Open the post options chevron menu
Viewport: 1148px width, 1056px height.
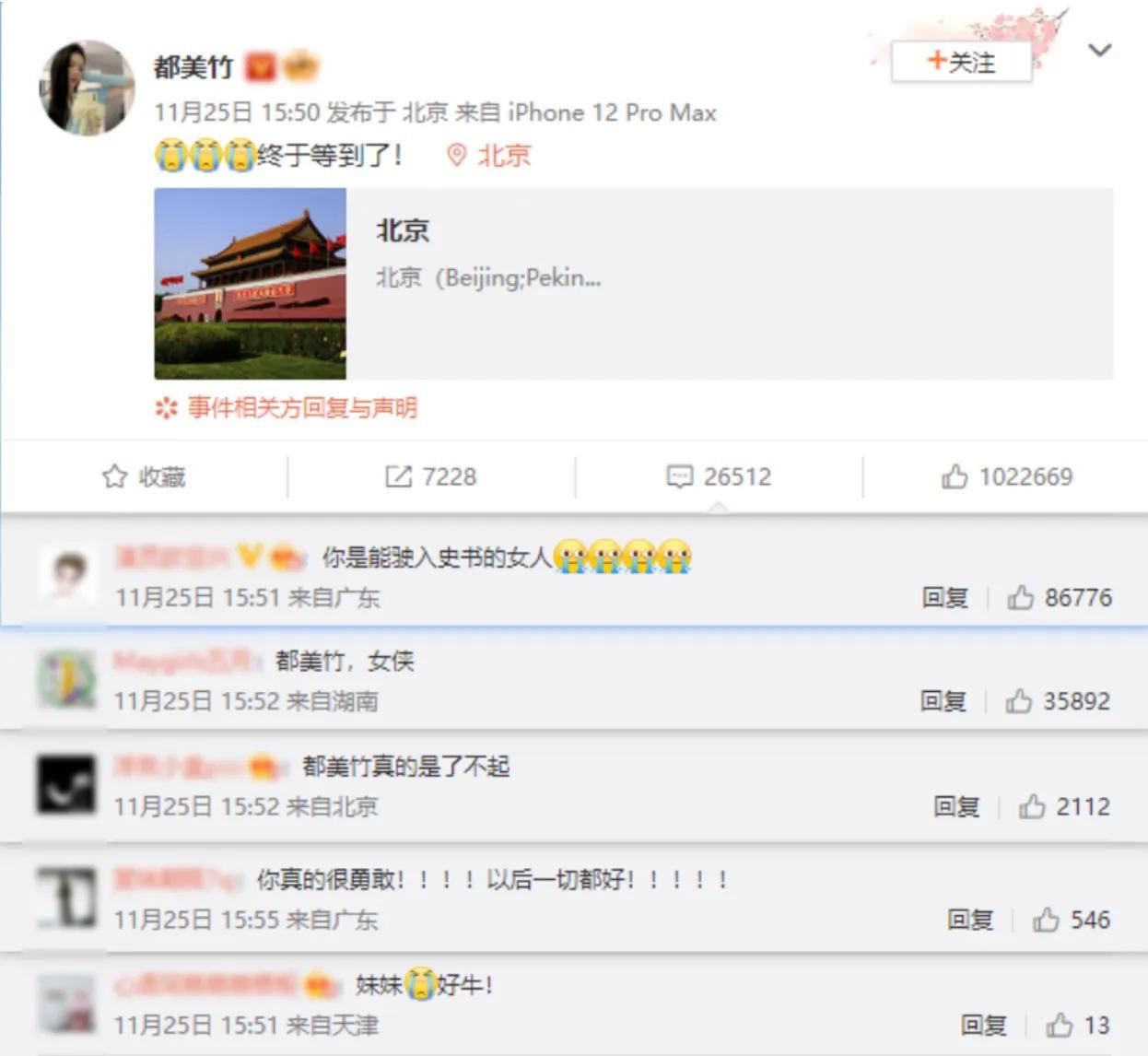click(x=1099, y=51)
